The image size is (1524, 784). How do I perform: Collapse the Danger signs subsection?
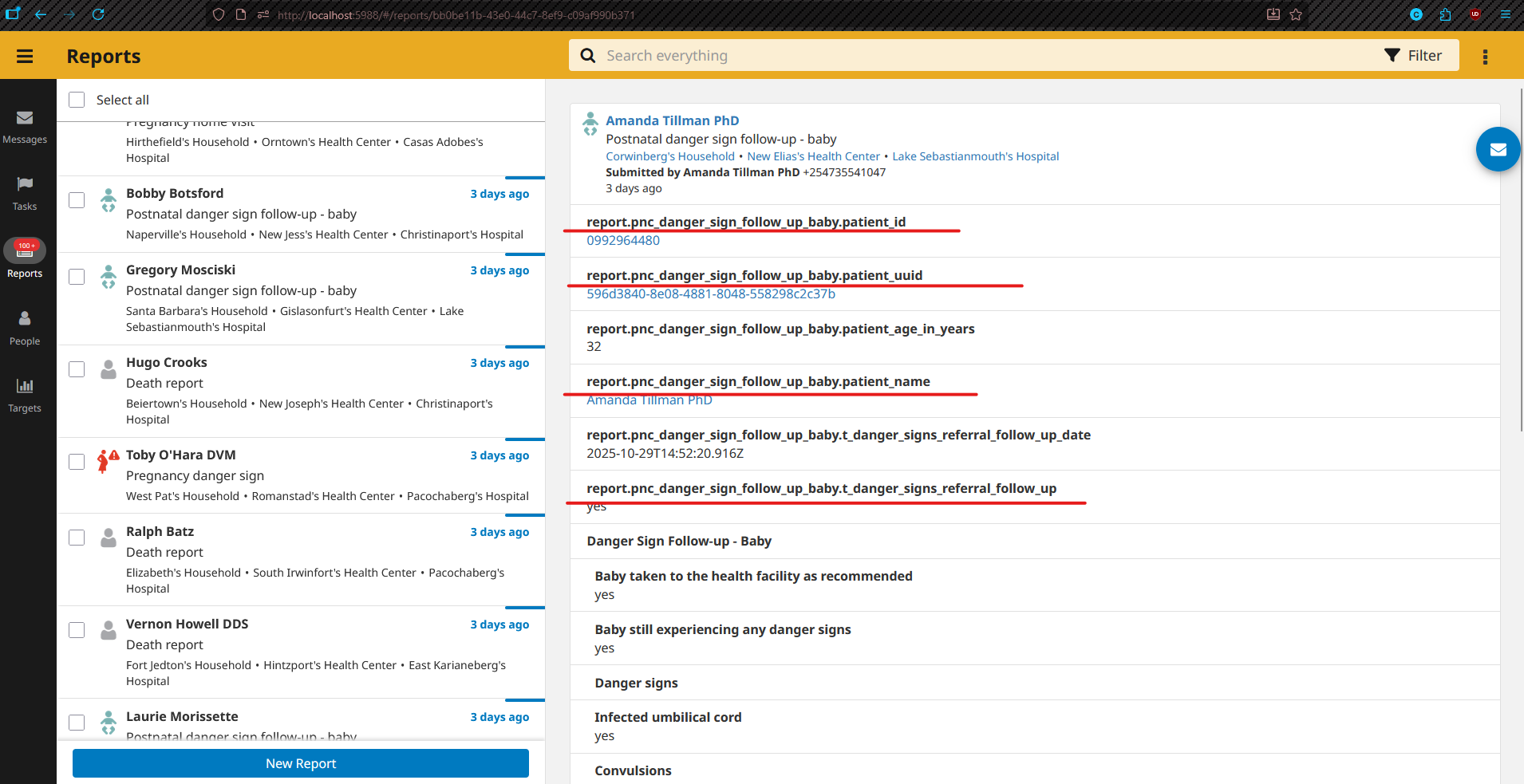coord(636,684)
